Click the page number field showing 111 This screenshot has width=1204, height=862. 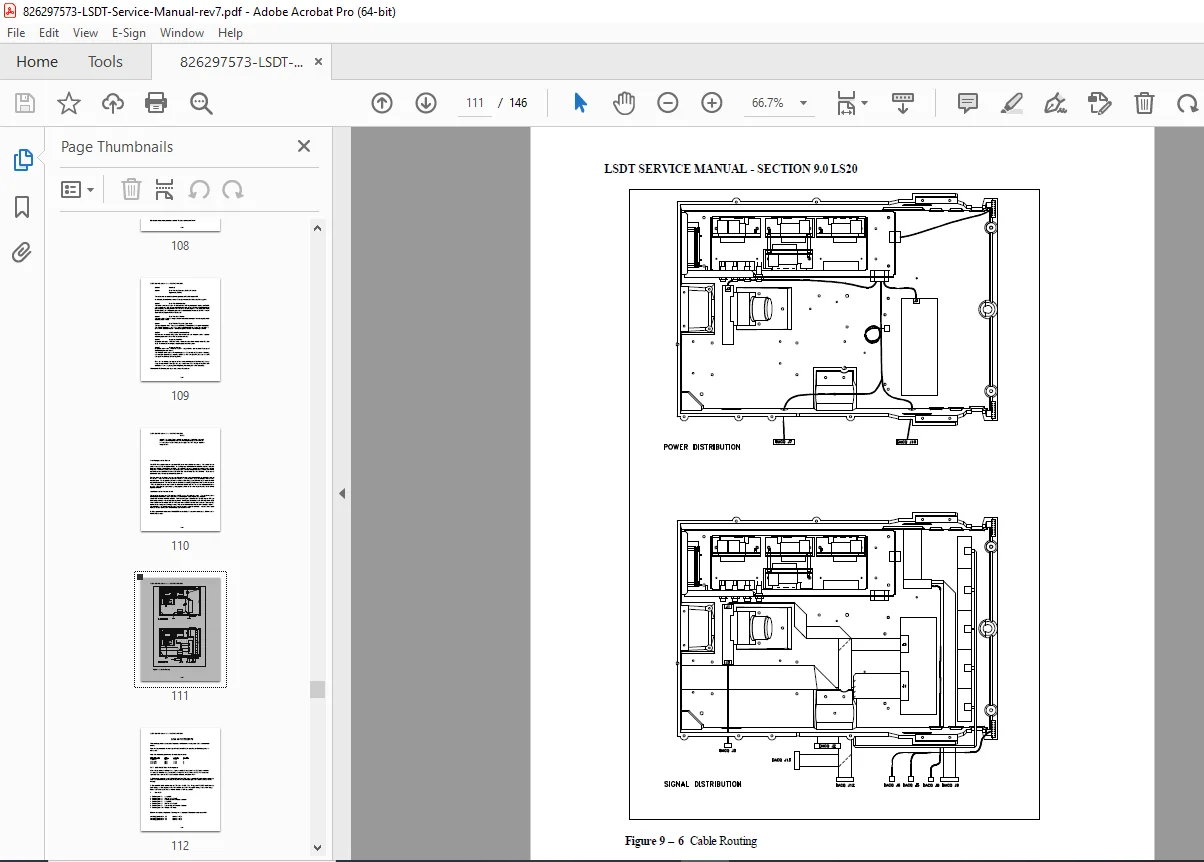475,103
